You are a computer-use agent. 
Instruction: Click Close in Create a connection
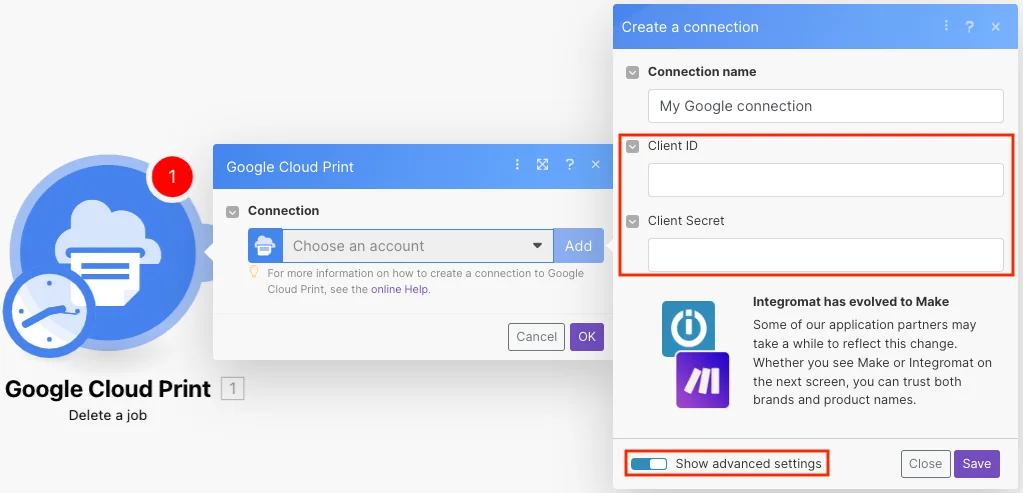925,464
